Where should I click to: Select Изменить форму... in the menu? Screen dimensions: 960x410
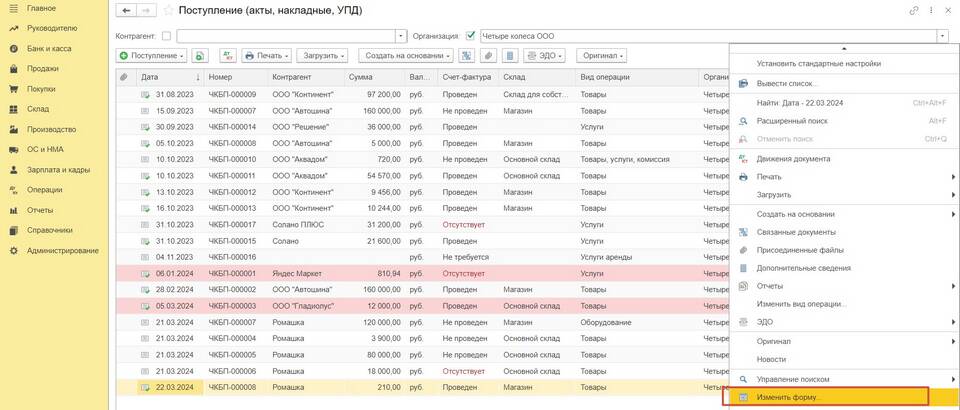(788, 398)
